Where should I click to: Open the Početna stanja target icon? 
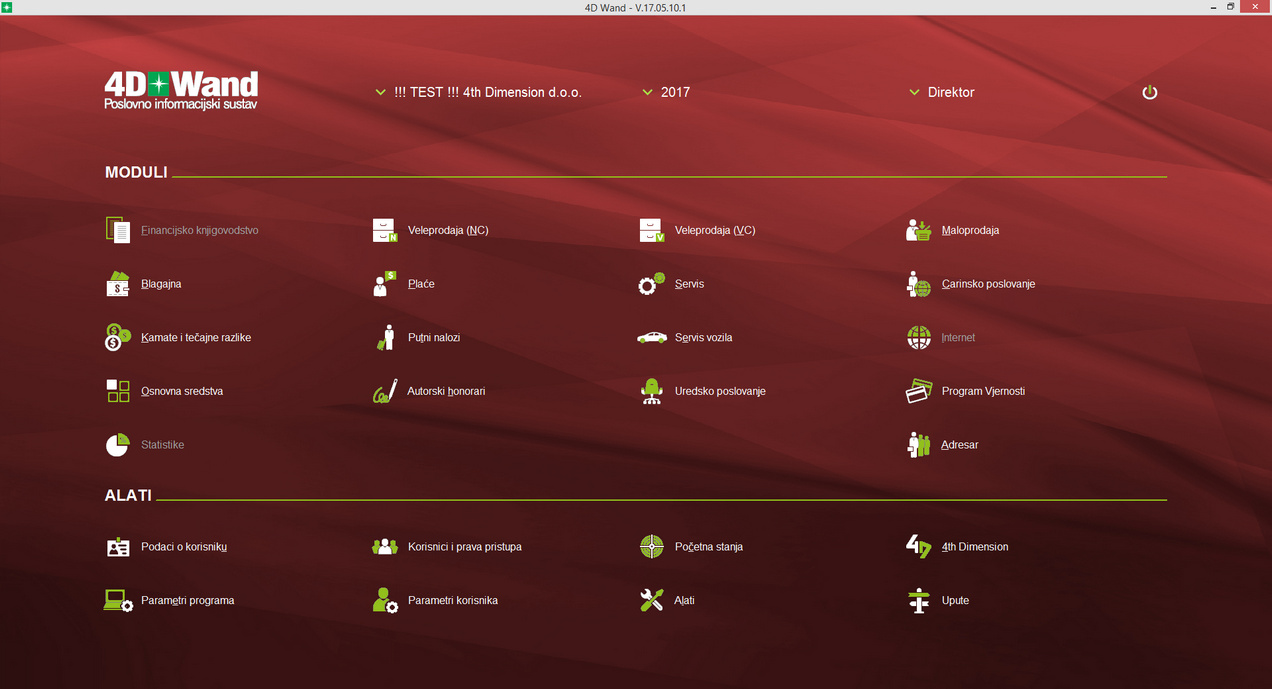pos(652,547)
